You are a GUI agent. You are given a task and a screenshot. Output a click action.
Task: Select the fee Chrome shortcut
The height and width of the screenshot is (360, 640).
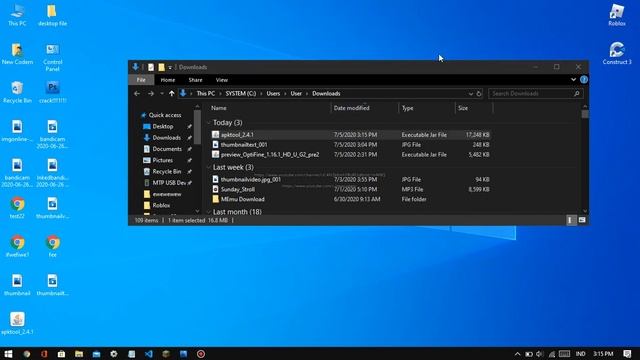click(x=52, y=246)
